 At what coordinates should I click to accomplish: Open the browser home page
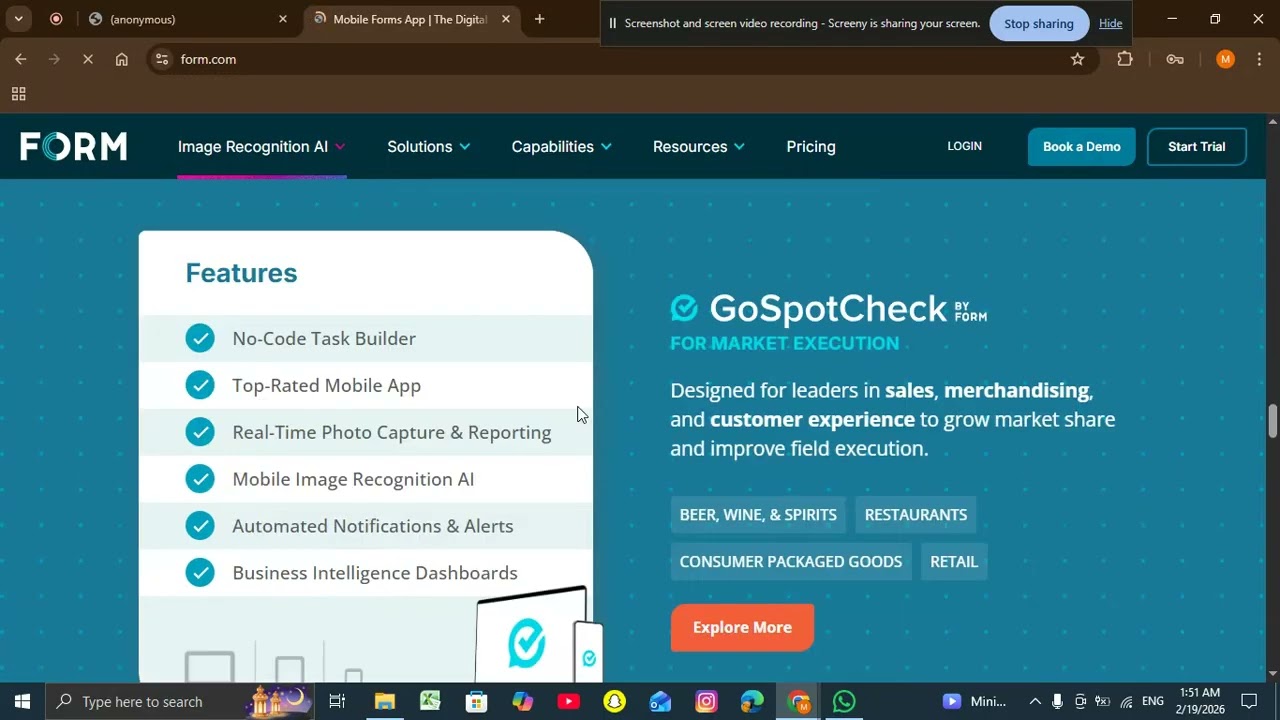(121, 59)
